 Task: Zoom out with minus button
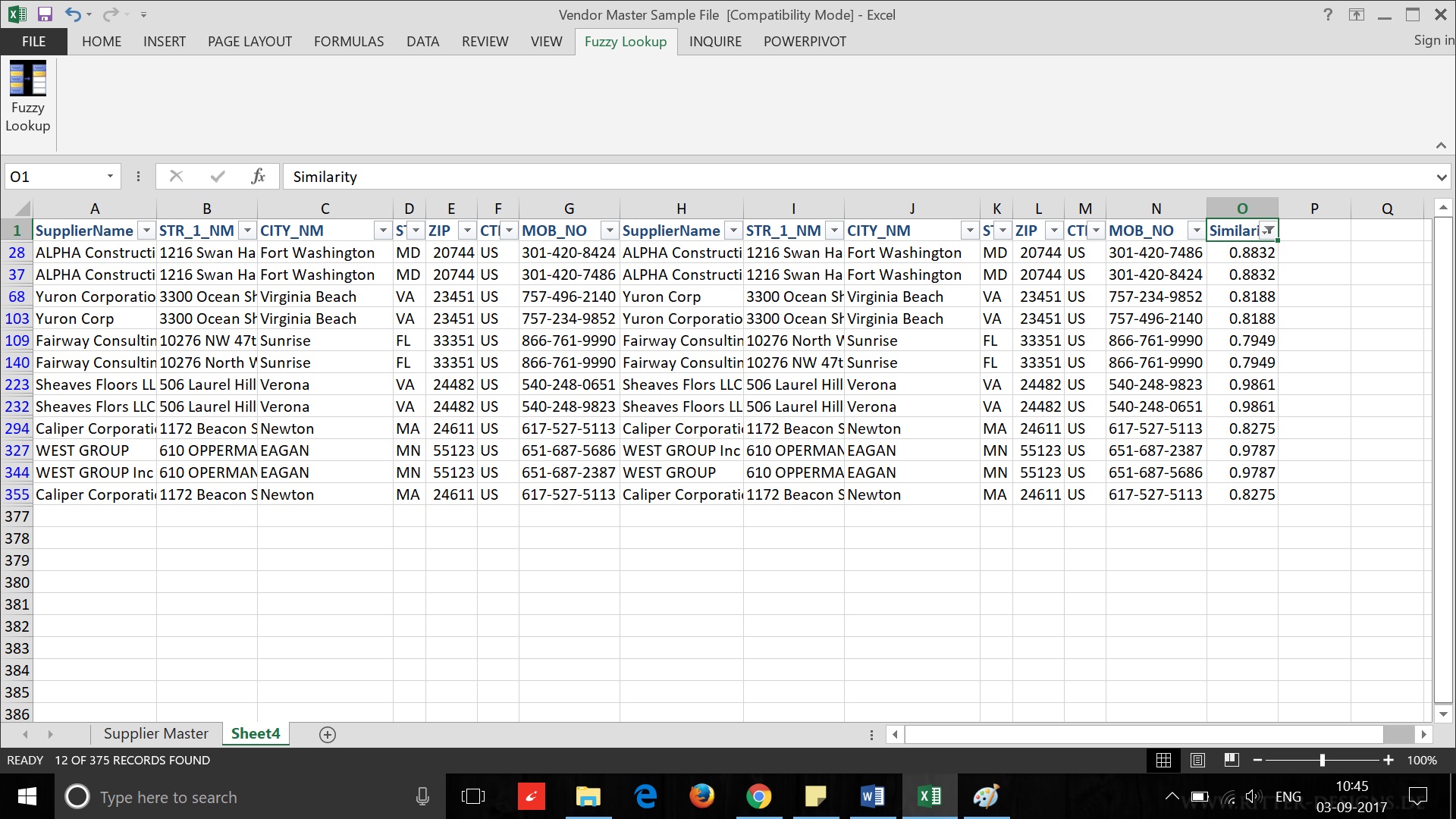1257,760
